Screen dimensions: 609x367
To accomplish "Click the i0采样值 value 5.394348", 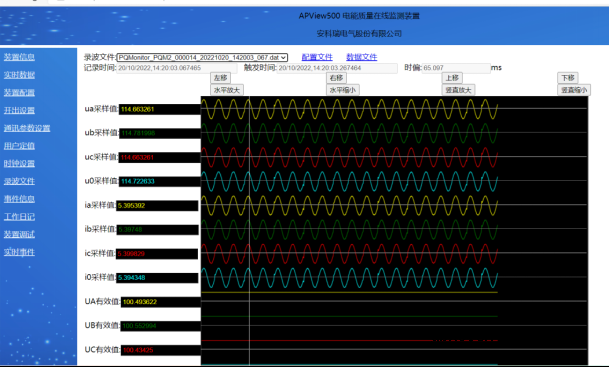I will tap(157, 278).
